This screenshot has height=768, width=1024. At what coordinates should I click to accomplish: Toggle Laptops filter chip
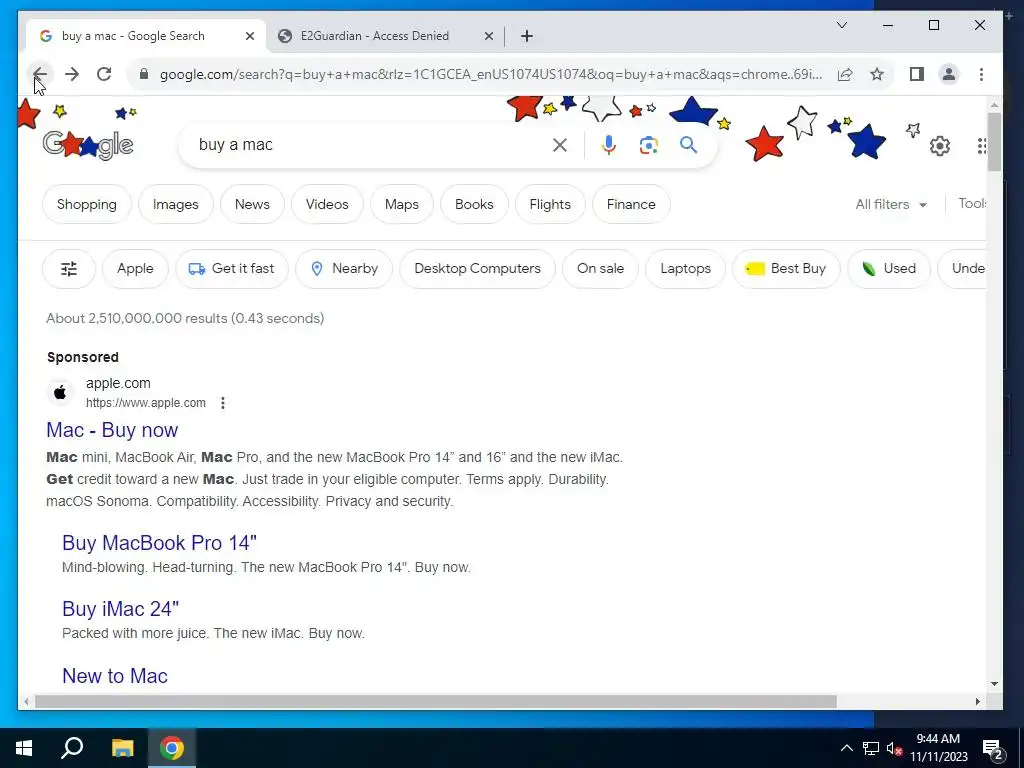[x=685, y=268]
